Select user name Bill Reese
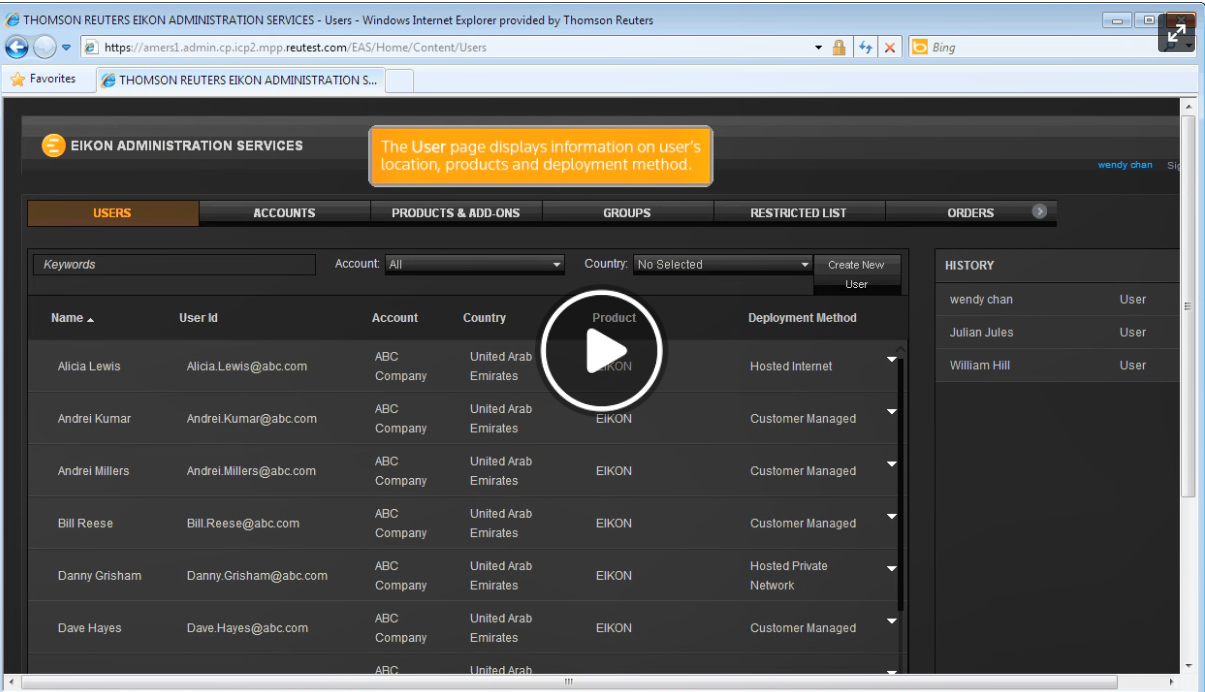 [x=85, y=524]
